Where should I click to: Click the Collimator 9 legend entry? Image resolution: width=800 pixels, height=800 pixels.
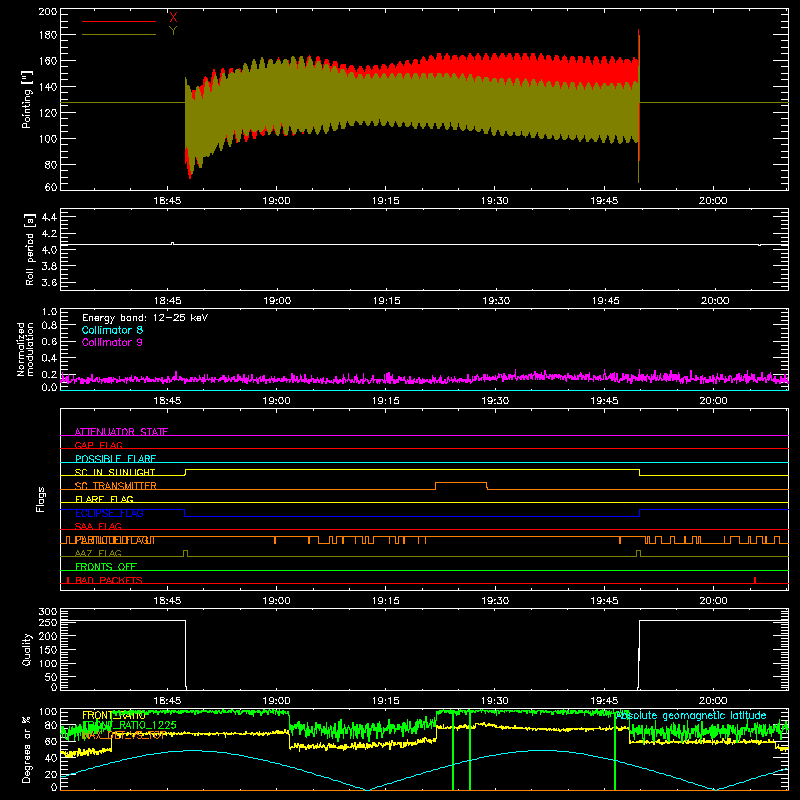112,342
